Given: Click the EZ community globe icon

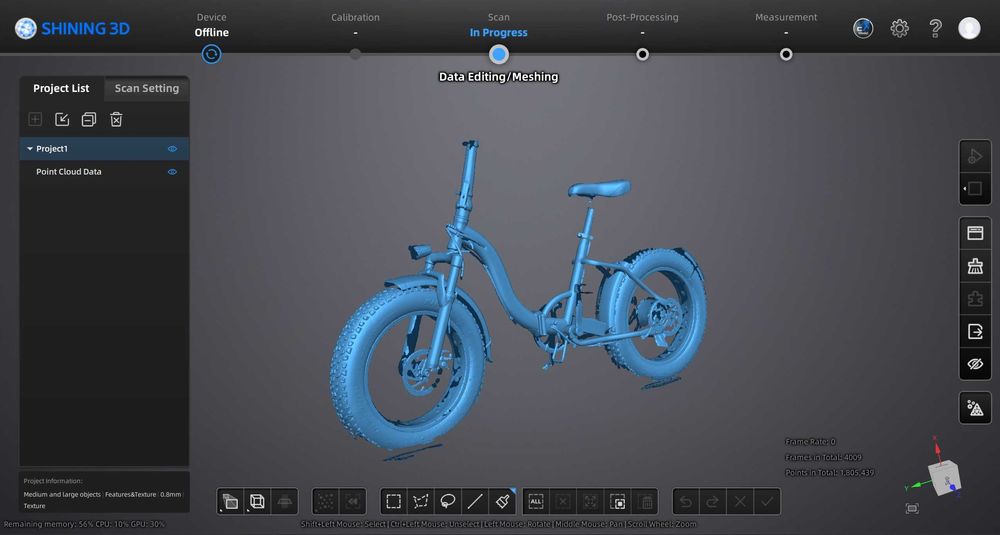Looking at the screenshot, I should (x=863, y=28).
